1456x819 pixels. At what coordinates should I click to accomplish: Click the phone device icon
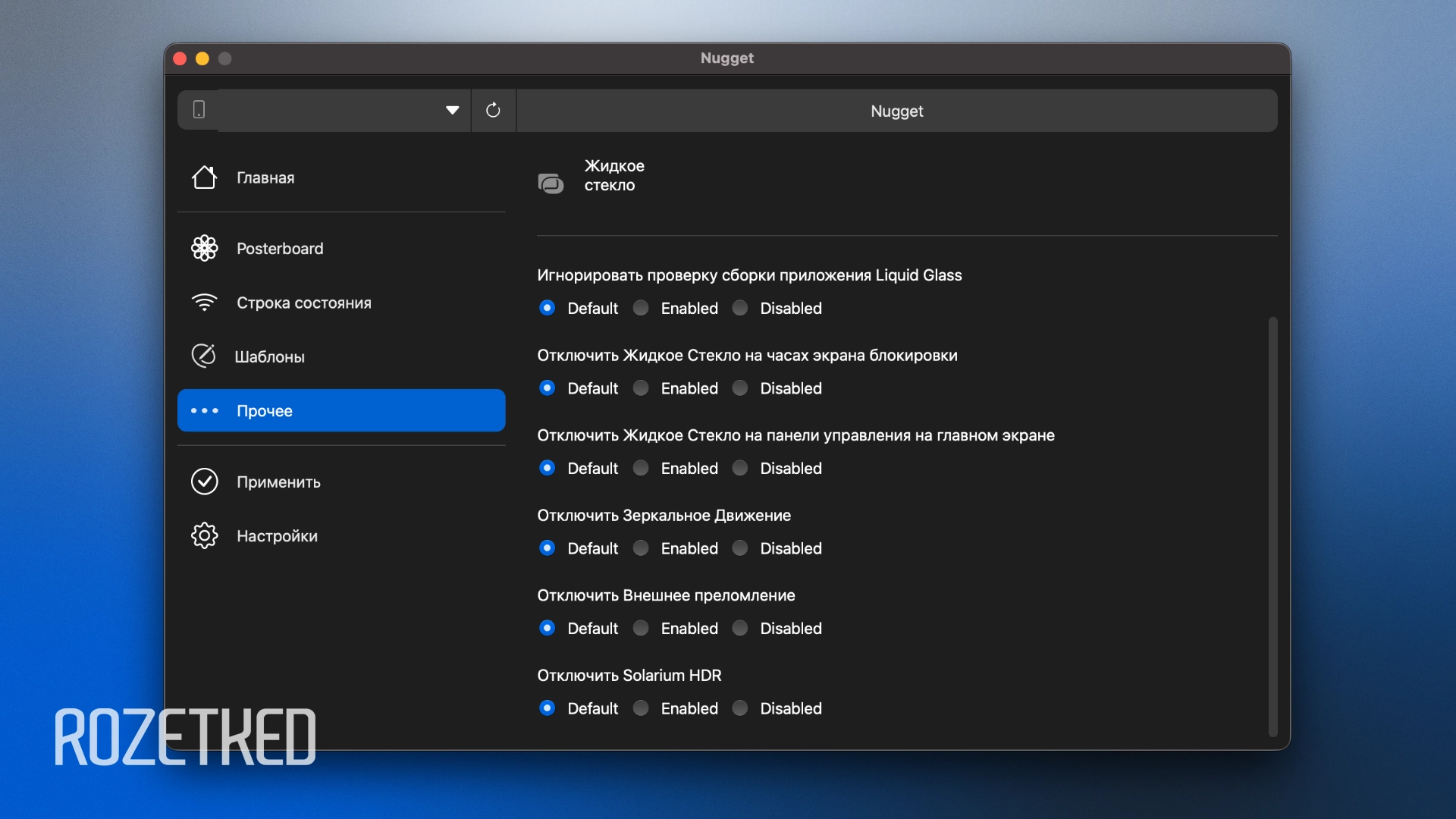pos(199,110)
